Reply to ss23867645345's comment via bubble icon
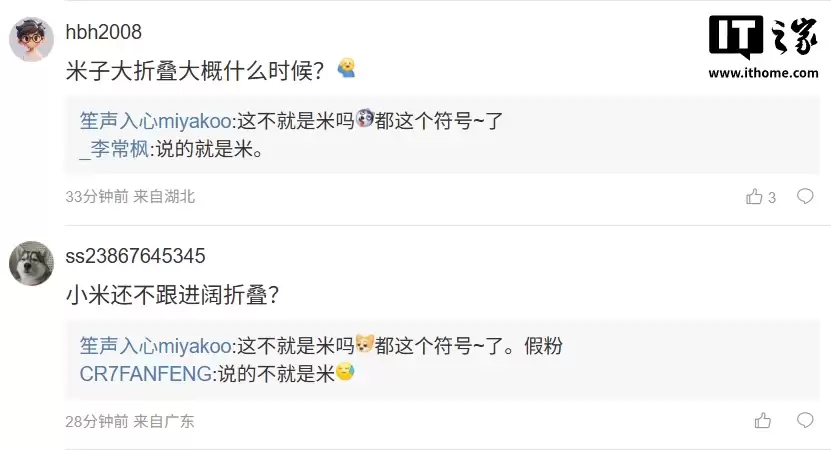Viewport: 831px width, 450px height. pyautogui.click(x=805, y=420)
